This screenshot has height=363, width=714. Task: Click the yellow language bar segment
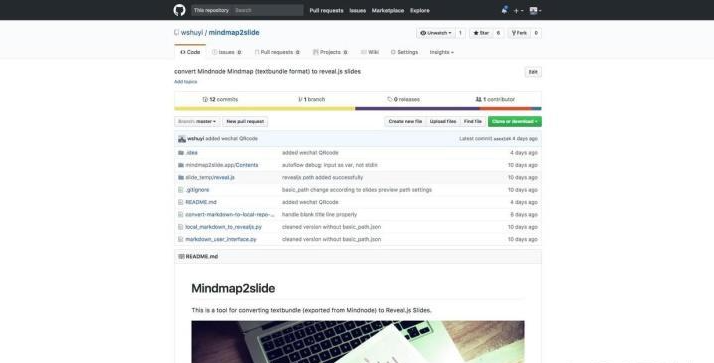pos(265,109)
